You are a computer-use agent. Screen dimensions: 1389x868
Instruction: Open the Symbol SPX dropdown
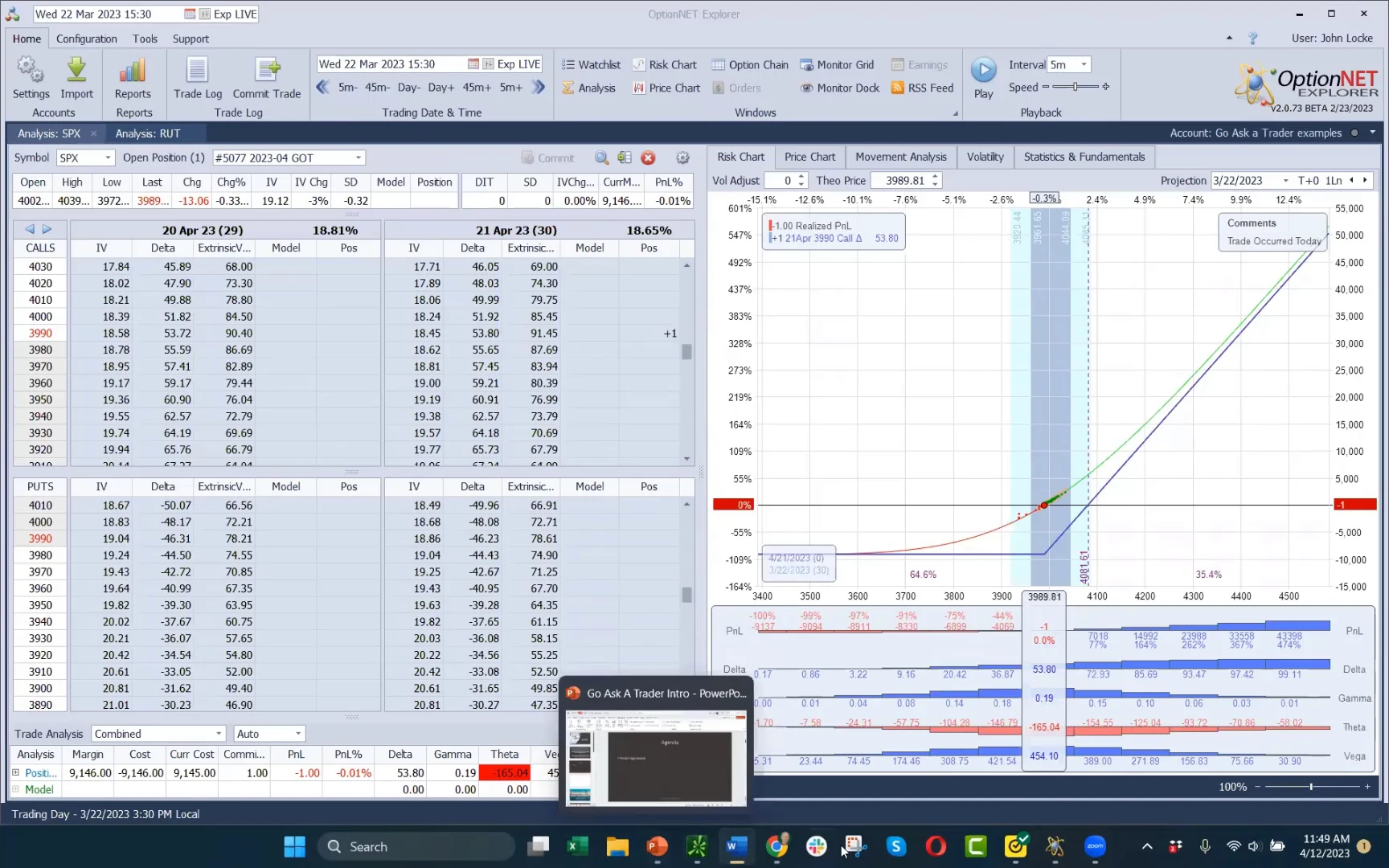[x=106, y=158]
